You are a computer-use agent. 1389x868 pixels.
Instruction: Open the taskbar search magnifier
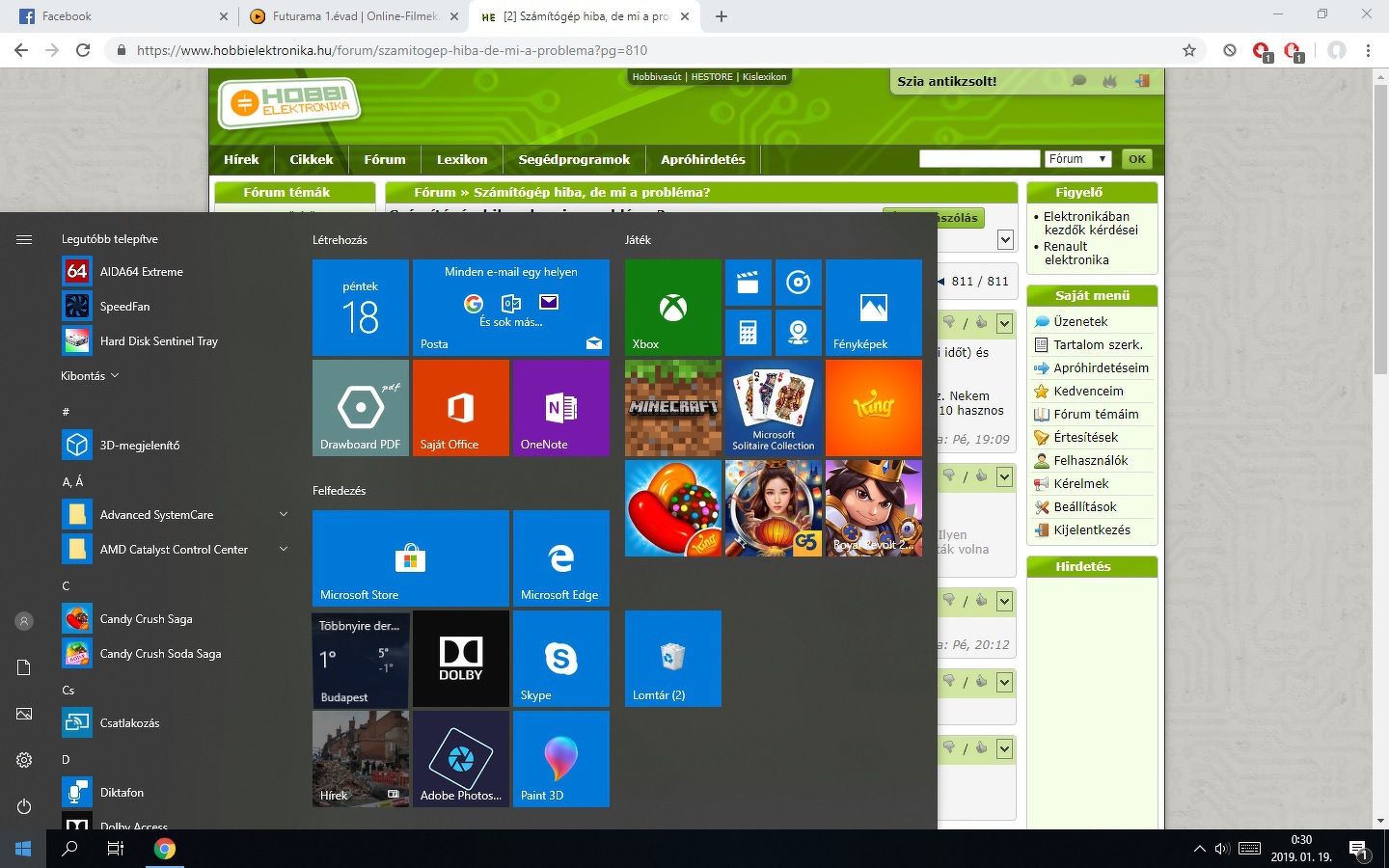coord(69,849)
